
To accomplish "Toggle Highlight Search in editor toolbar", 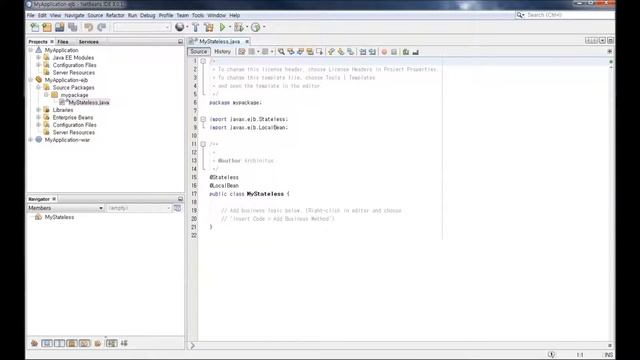I will click(x=310, y=52).
